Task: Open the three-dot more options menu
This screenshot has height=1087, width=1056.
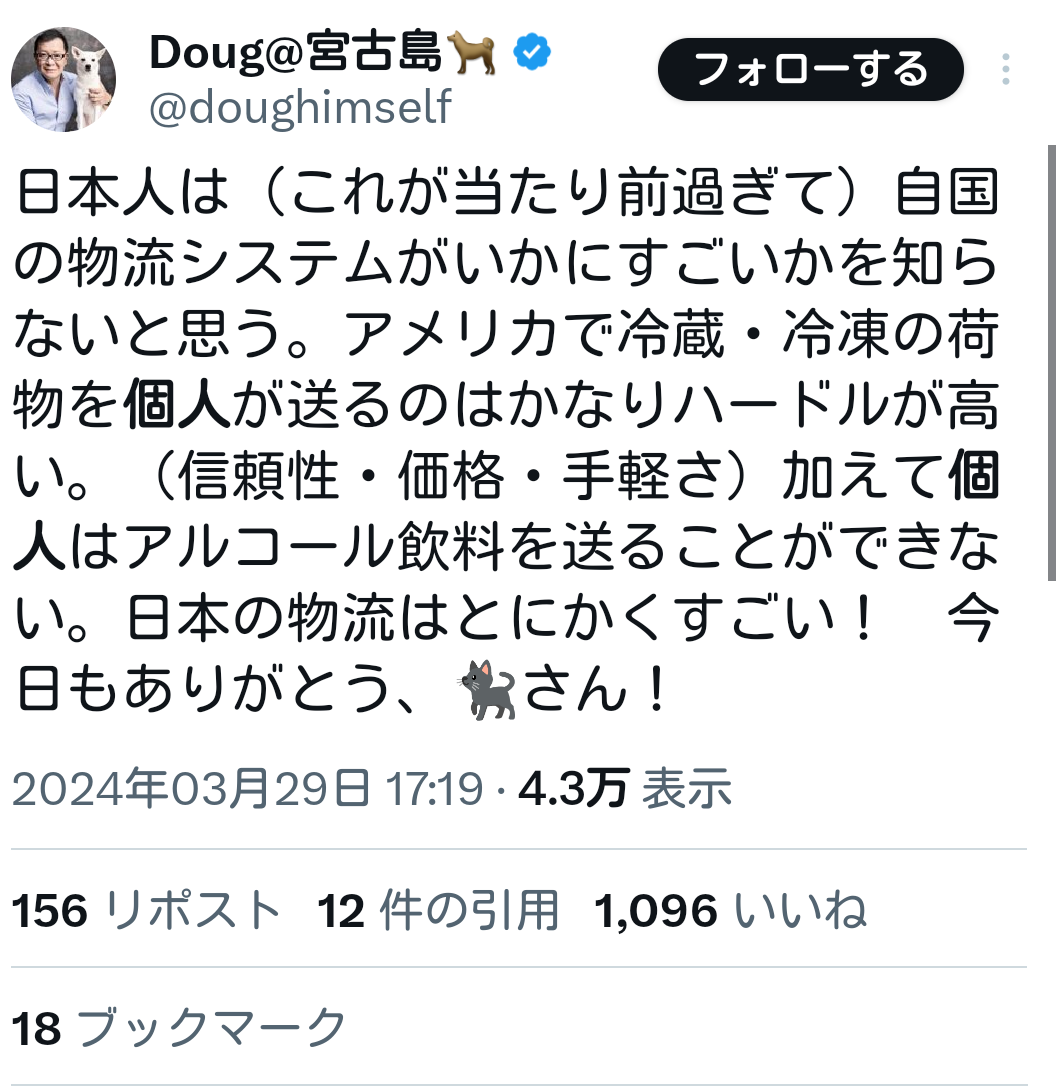Action: 1005,69
